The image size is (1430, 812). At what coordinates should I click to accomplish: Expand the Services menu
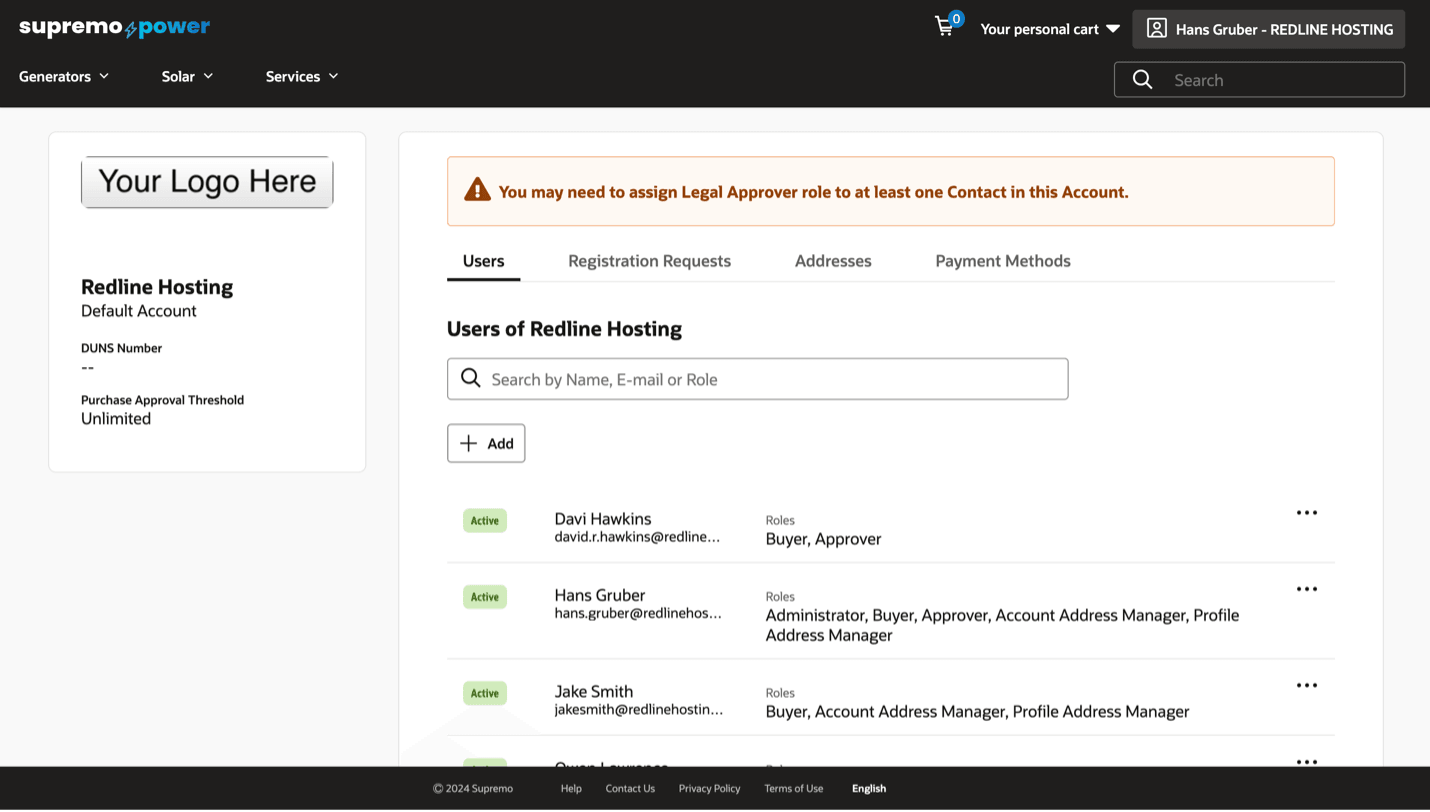click(x=301, y=76)
